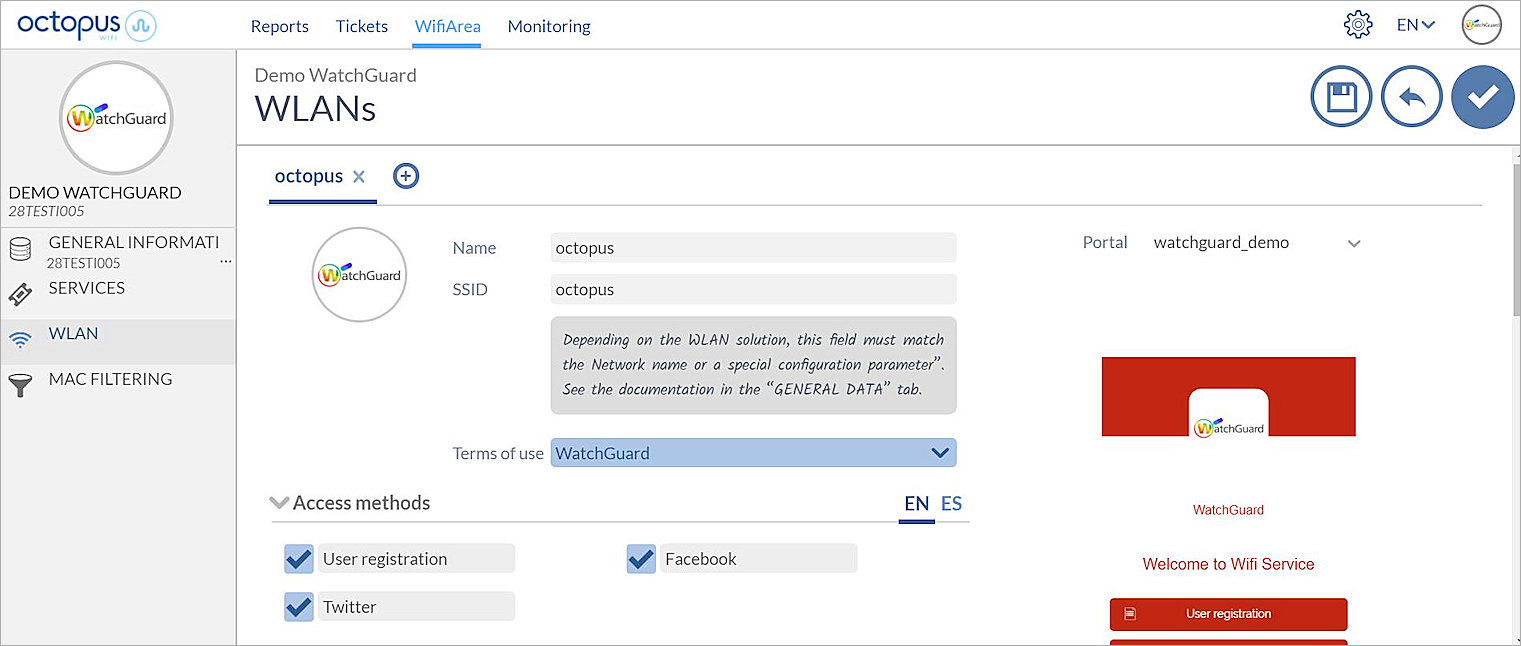Click the blue checkmark confirm icon
Viewport: 1521px width, 646px height.
click(1482, 97)
